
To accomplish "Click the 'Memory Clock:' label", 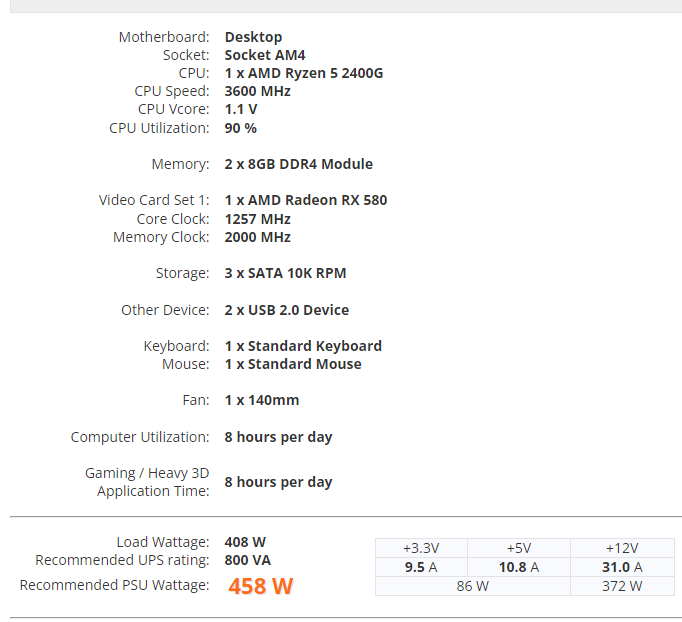I will 161,237.
